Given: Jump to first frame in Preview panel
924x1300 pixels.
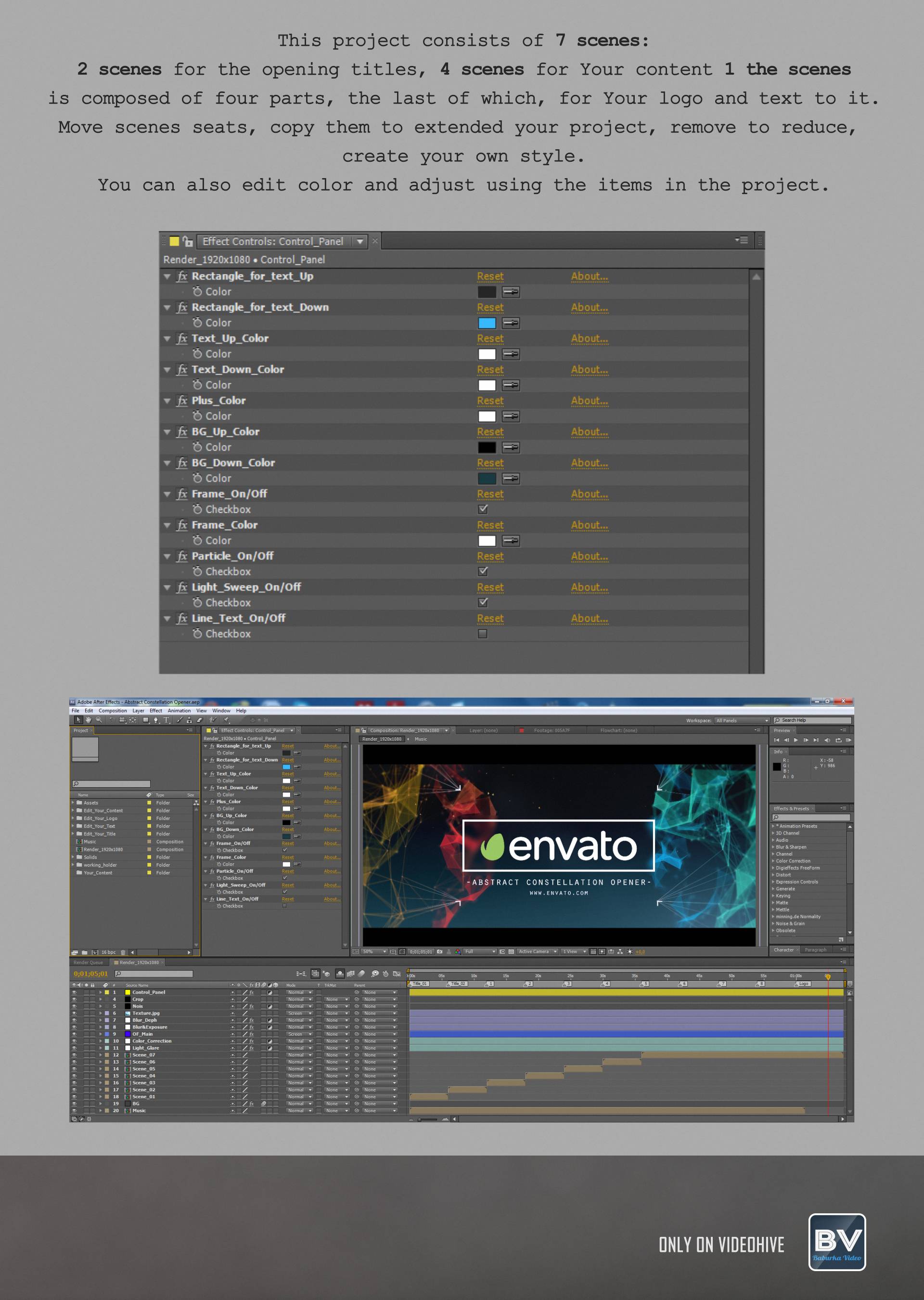Looking at the screenshot, I should pyautogui.click(x=777, y=741).
